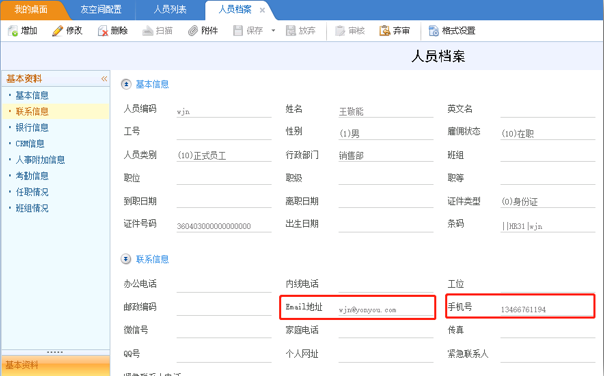The image size is (604, 376).
Task: Select 考勤信息 in the sidebar
Action: 32,176
